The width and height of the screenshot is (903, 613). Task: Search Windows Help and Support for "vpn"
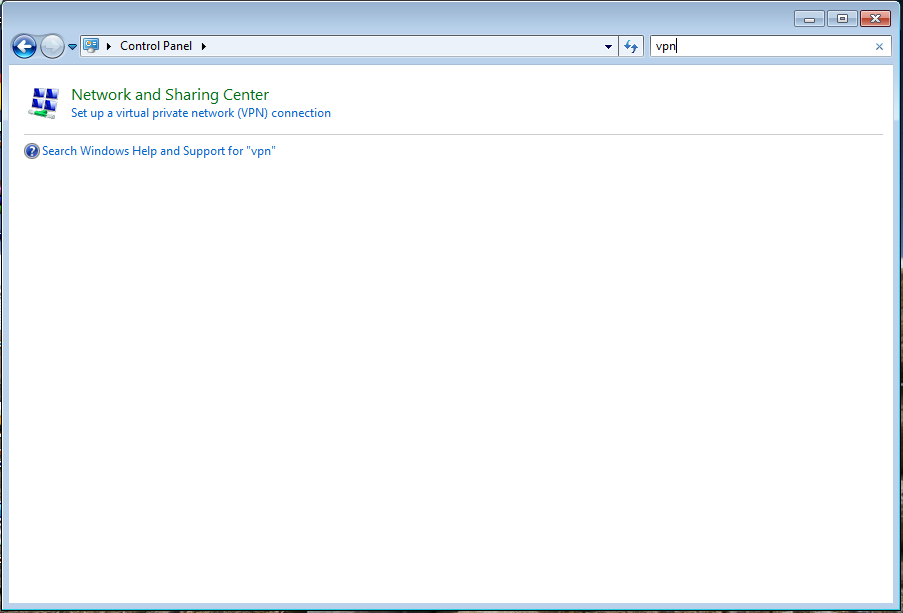(x=159, y=151)
